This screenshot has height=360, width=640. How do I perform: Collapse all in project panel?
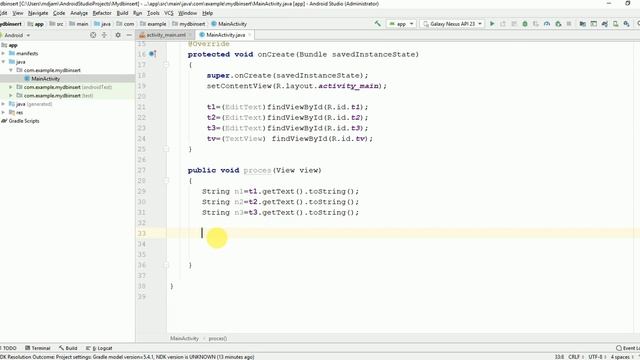(104, 35)
